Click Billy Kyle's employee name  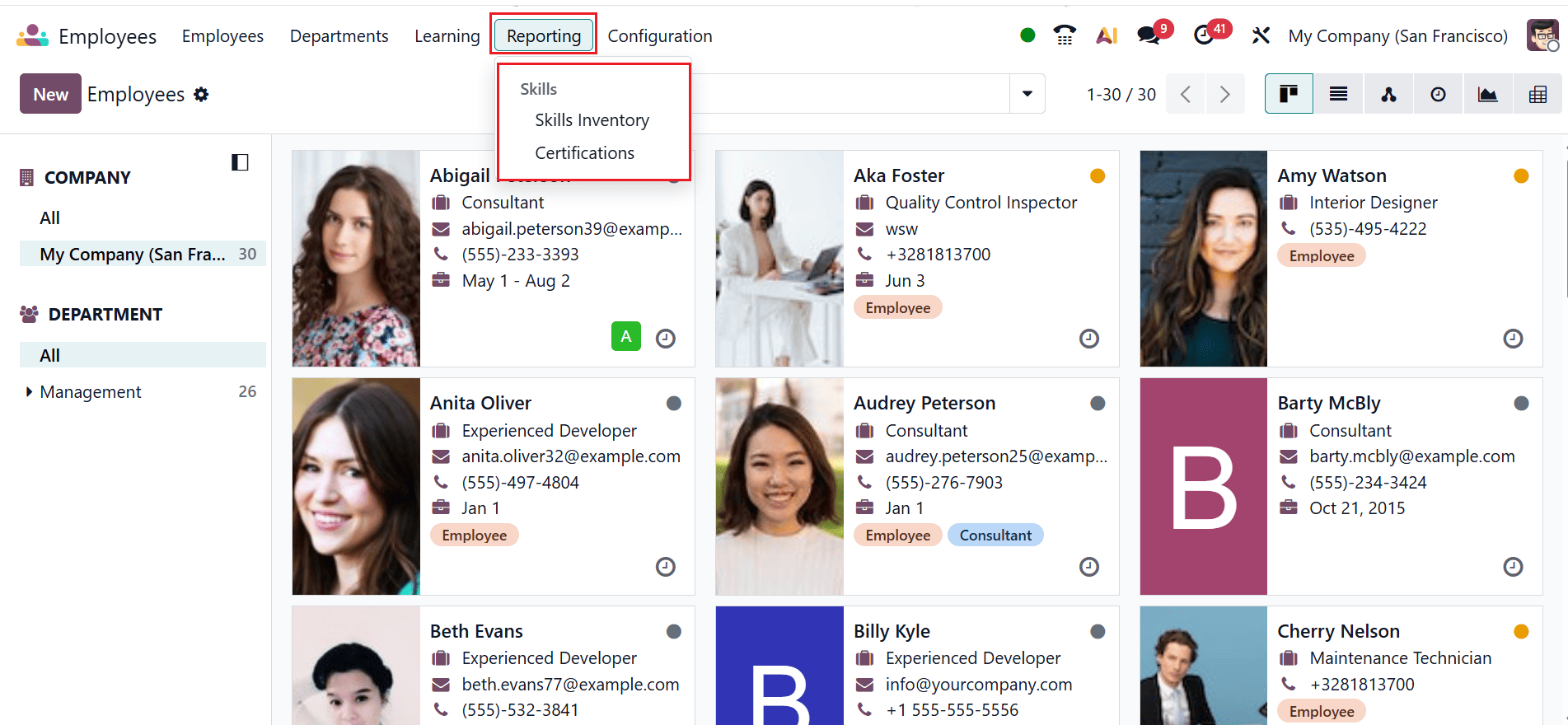[892, 631]
